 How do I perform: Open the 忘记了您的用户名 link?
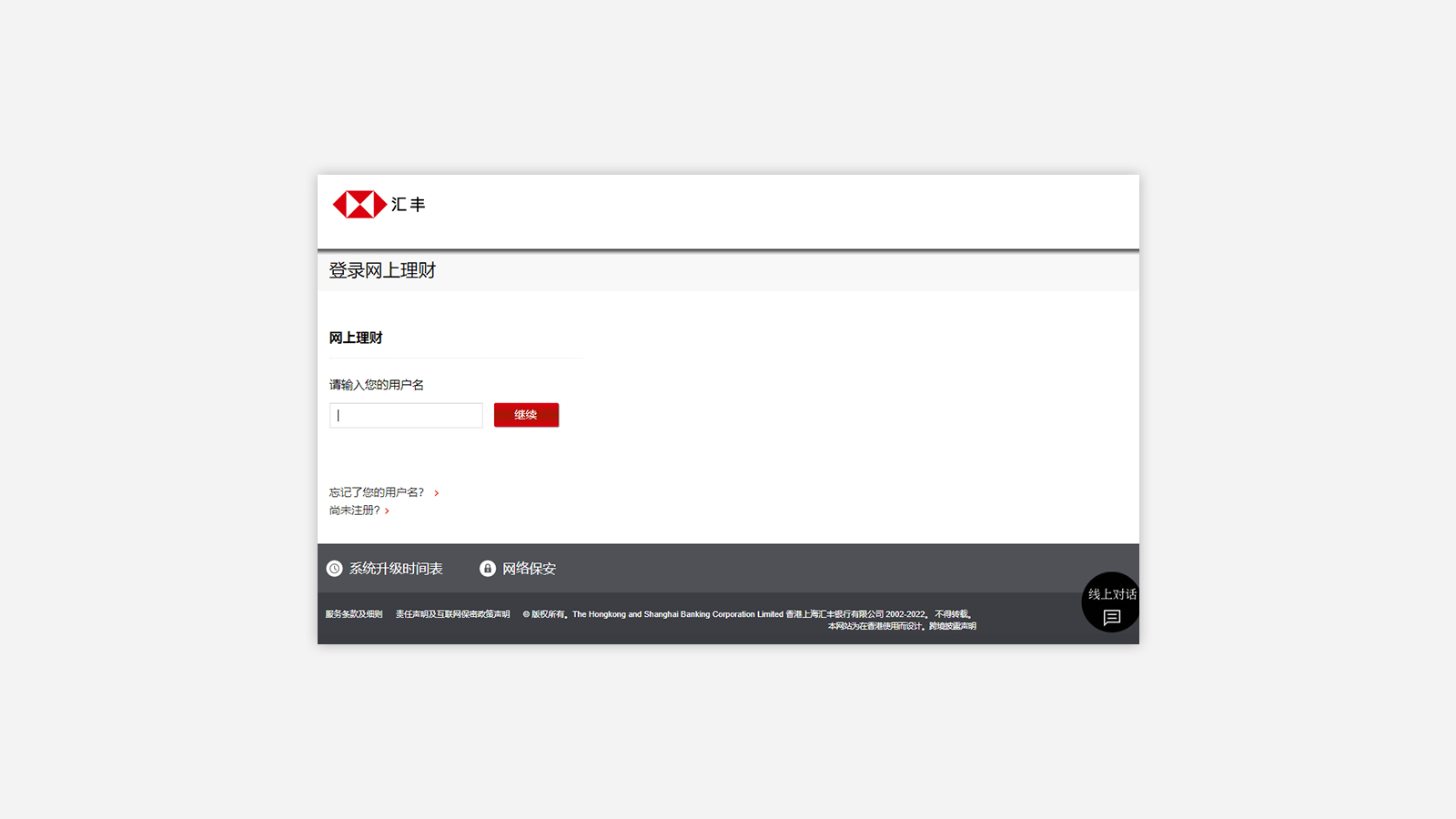(377, 492)
